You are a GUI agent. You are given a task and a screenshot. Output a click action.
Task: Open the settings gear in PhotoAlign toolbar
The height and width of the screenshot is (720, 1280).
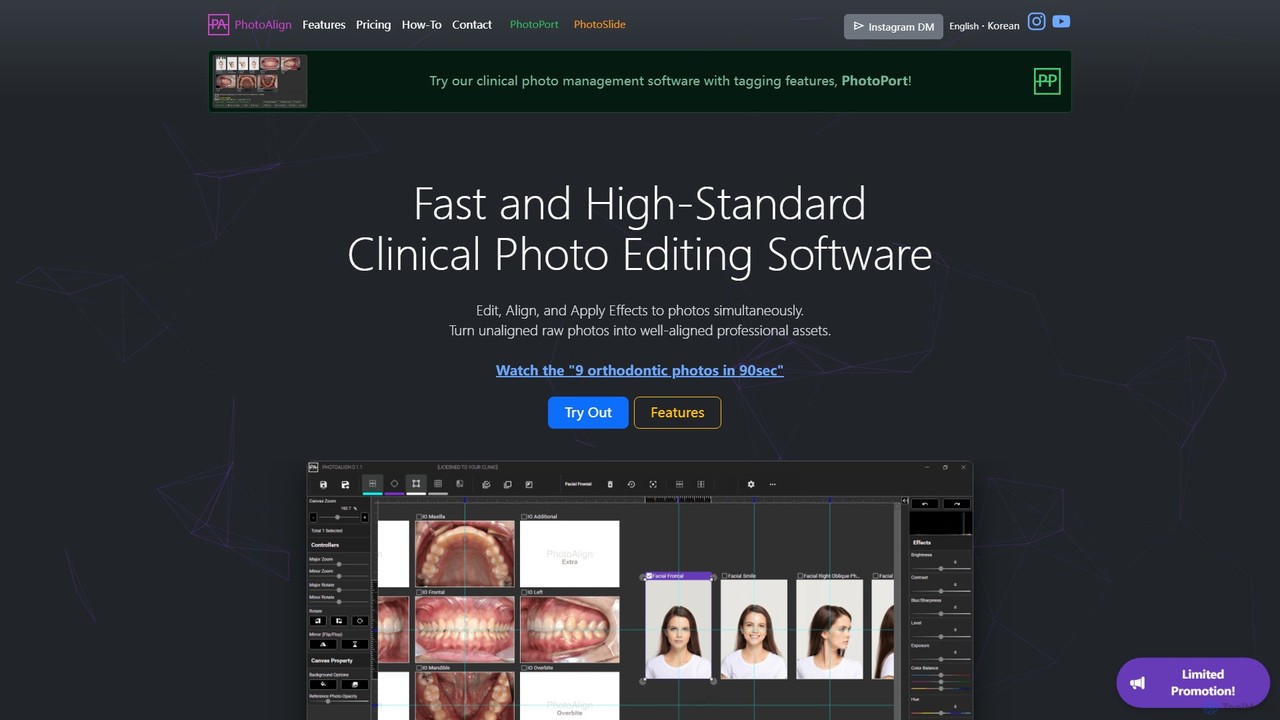coord(751,484)
